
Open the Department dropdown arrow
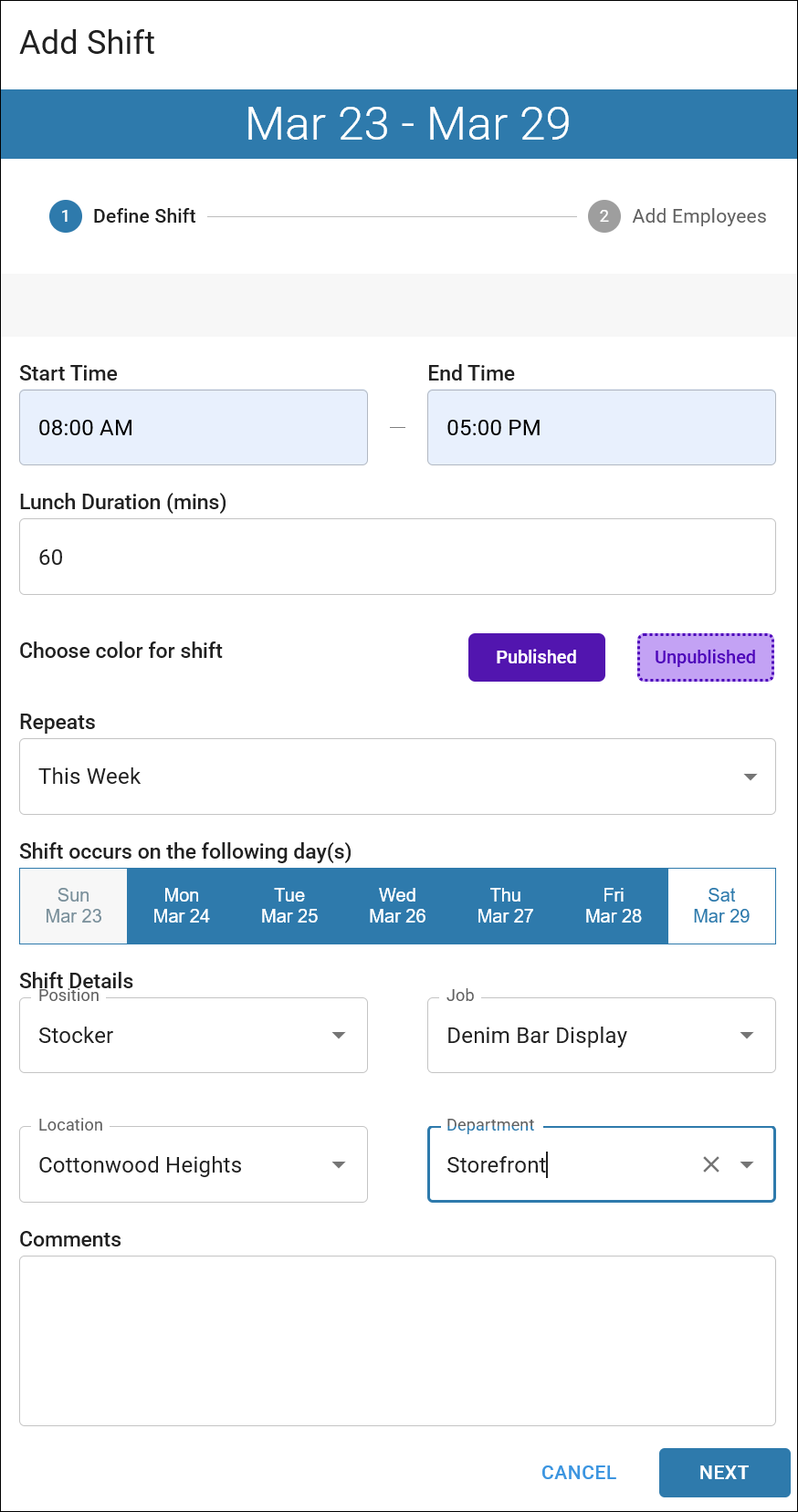pos(747,1164)
